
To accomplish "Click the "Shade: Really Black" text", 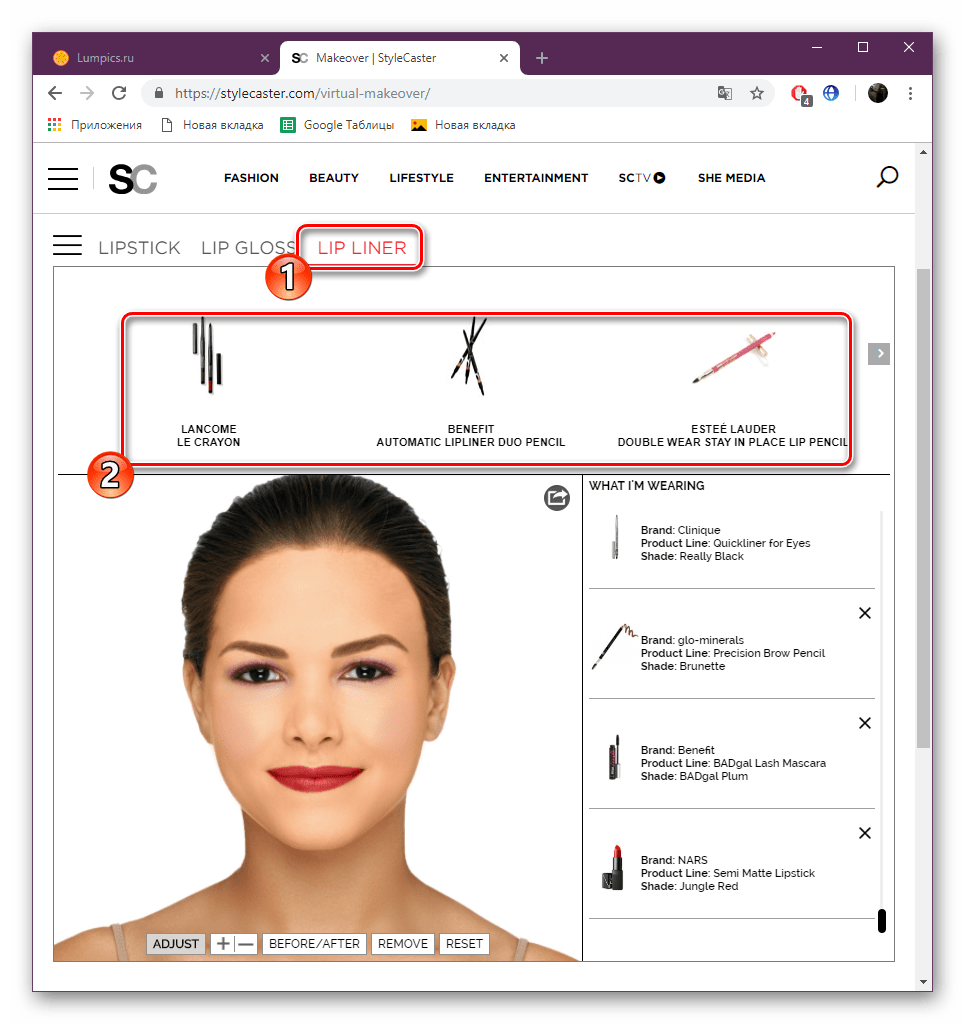I will click(692, 556).
